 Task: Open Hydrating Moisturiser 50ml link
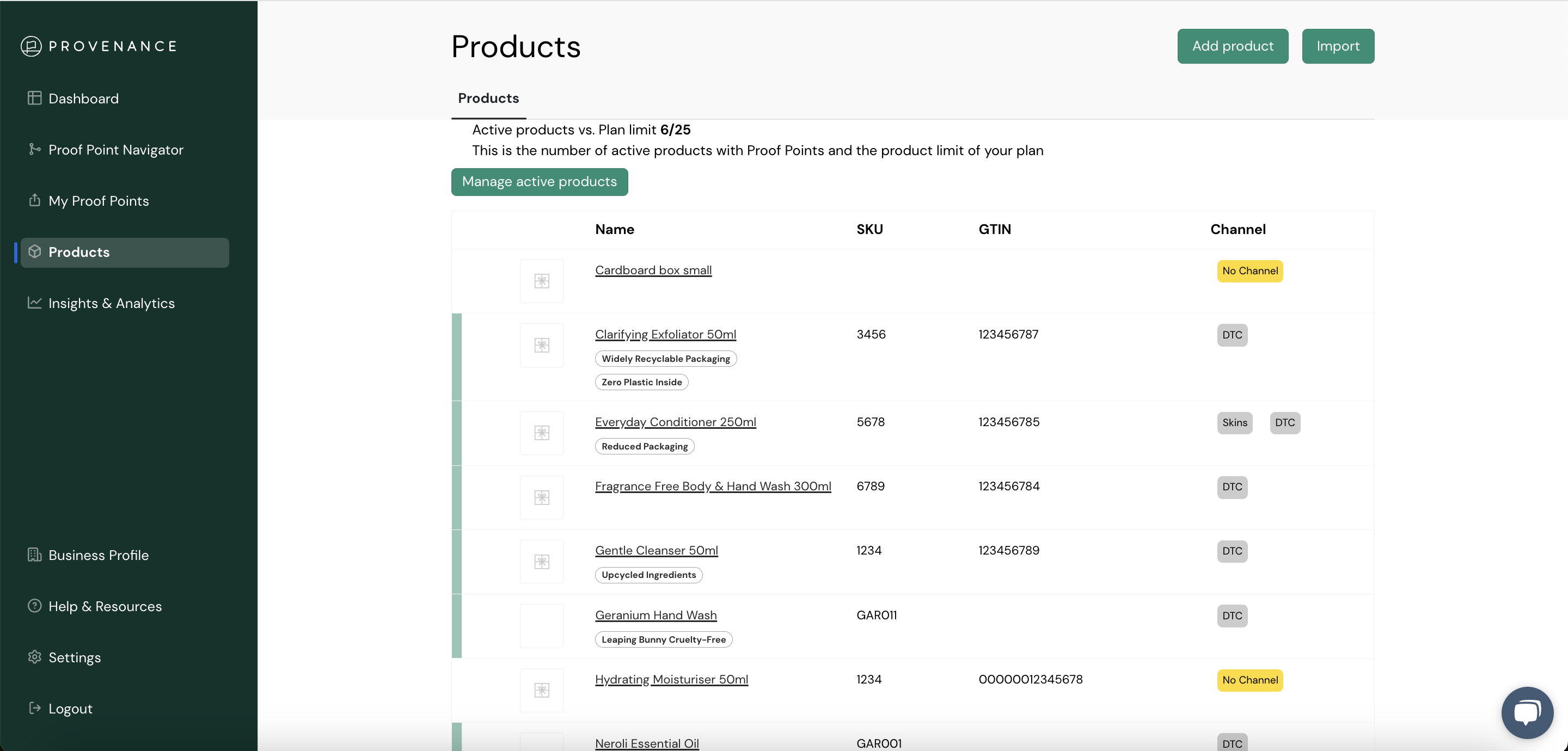coord(671,679)
